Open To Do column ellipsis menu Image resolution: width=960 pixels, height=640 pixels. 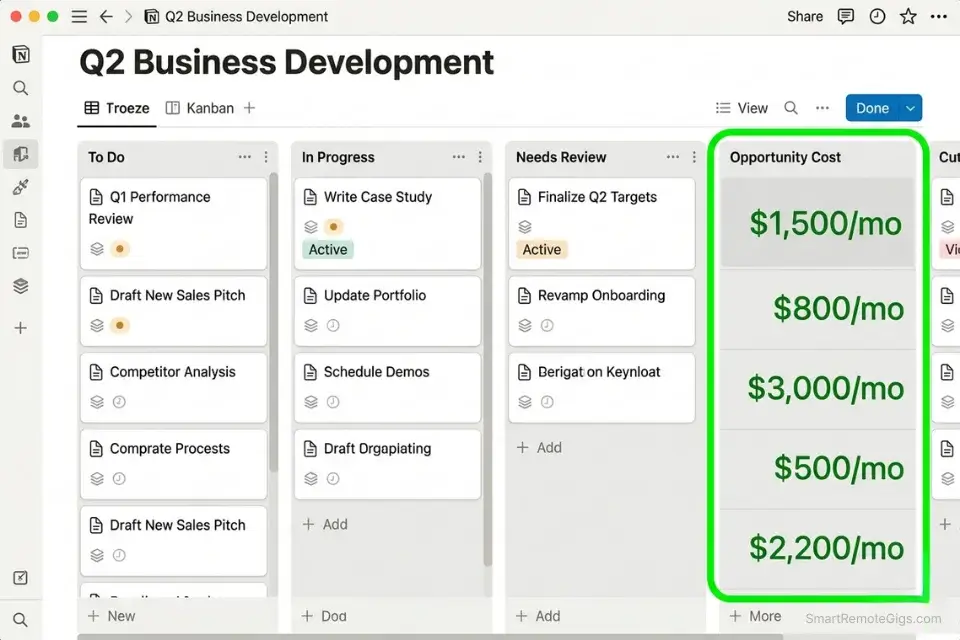pyautogui.click(x=245, y=157)
